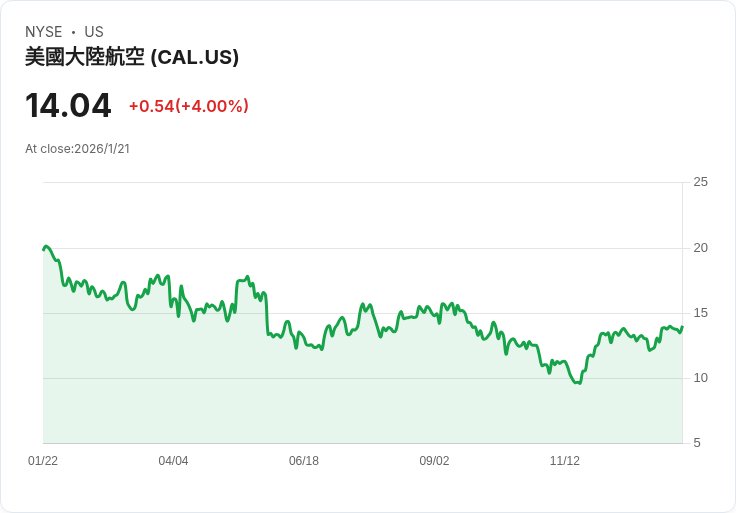The image size is (736, 513).
Task: Click the red +0.54(+4.00%) price change
Action: pyautogui.click(x=188, y=106)
